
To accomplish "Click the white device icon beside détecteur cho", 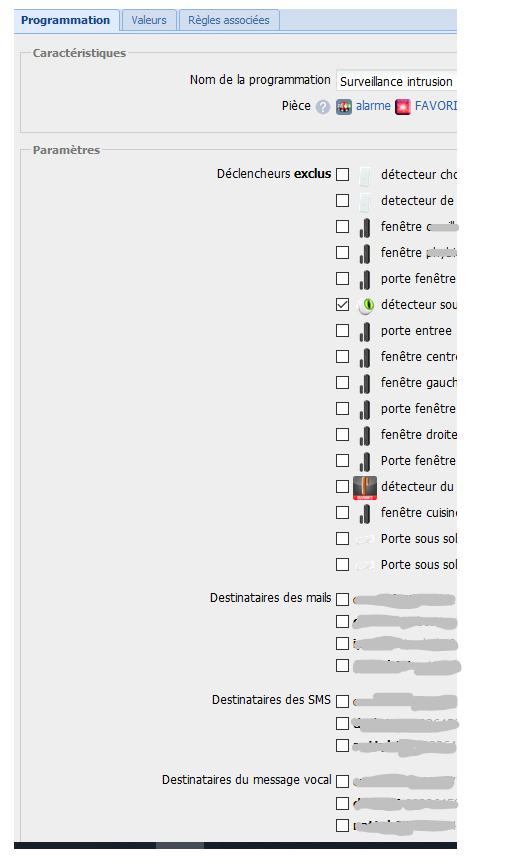I will [x=365, y=175].
